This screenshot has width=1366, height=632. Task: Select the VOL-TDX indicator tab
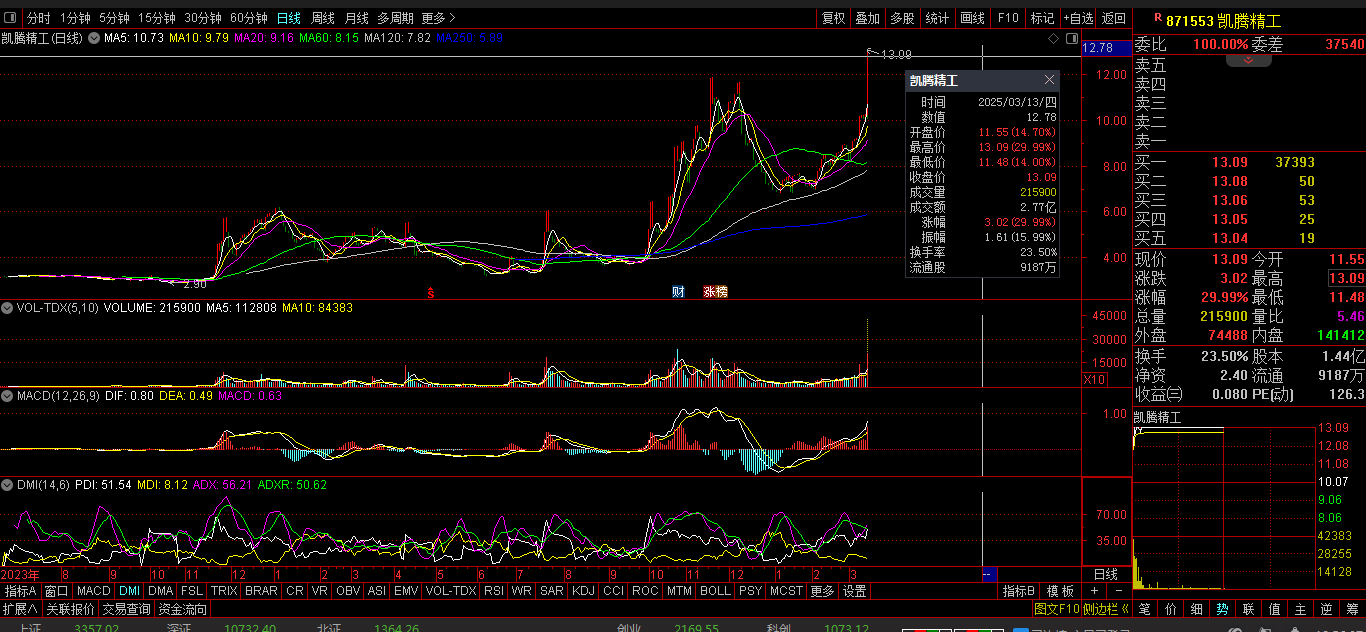(450, 591)
